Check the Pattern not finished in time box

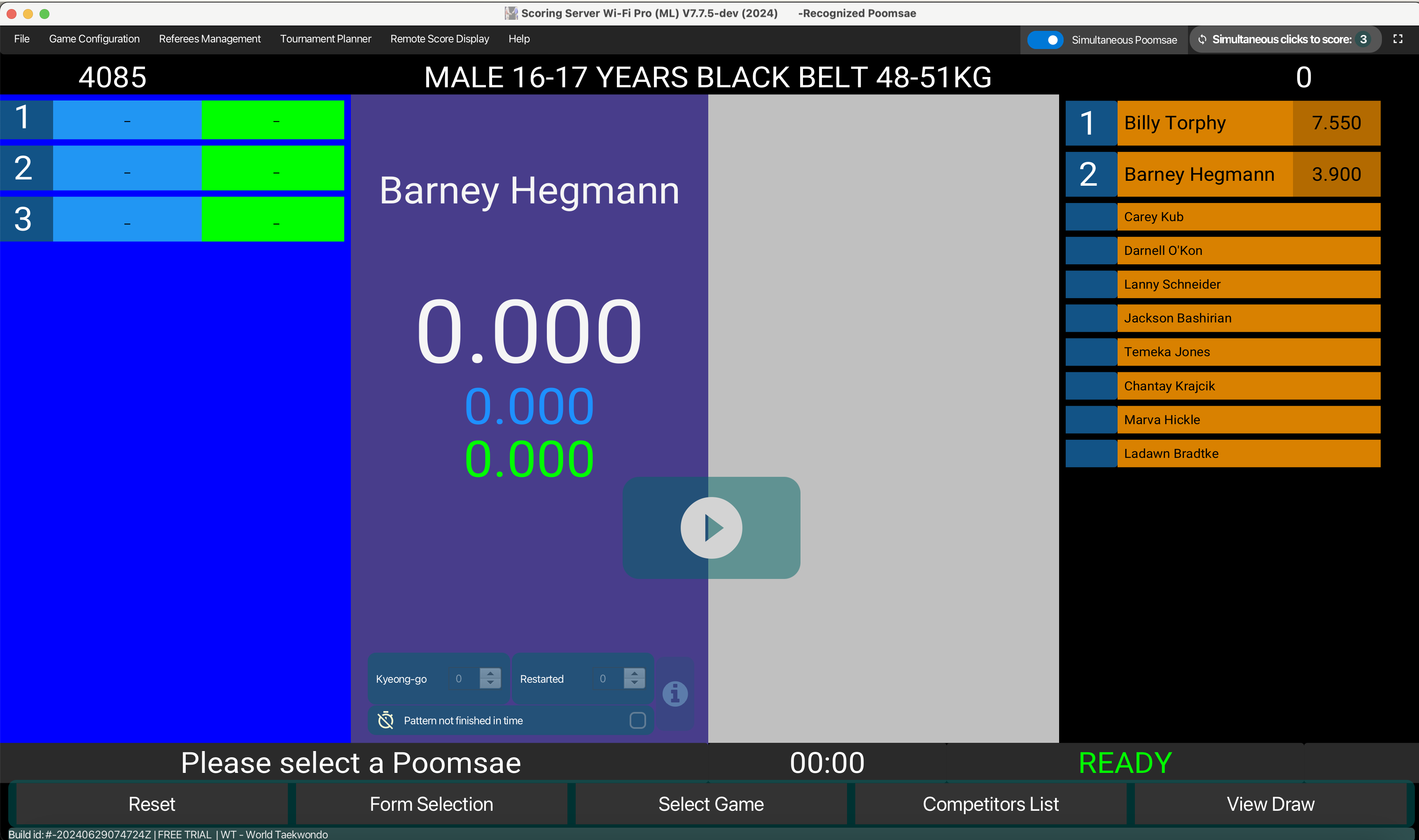[x=637, y=720]
